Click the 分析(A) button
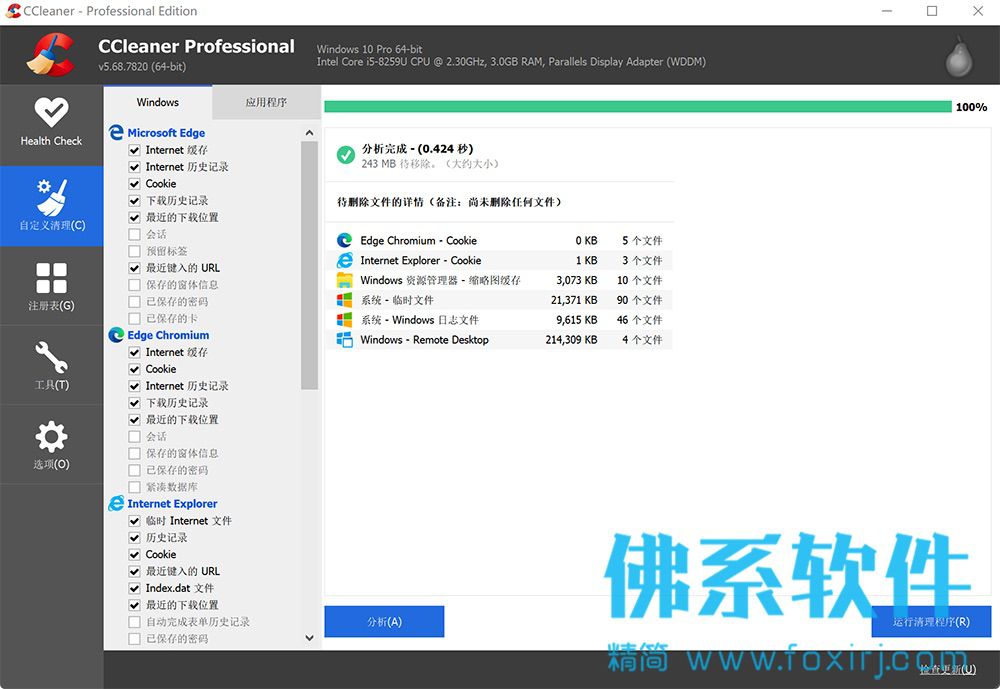 (384, 621)
